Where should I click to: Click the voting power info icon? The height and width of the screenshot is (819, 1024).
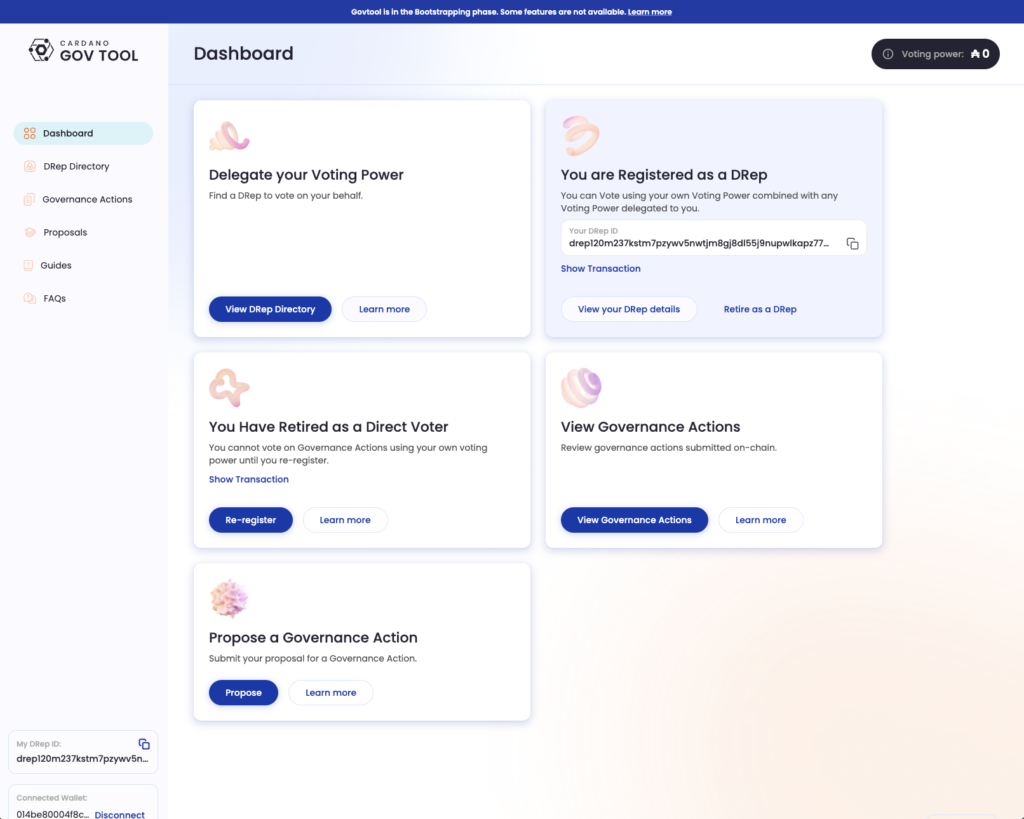[887, 54]
